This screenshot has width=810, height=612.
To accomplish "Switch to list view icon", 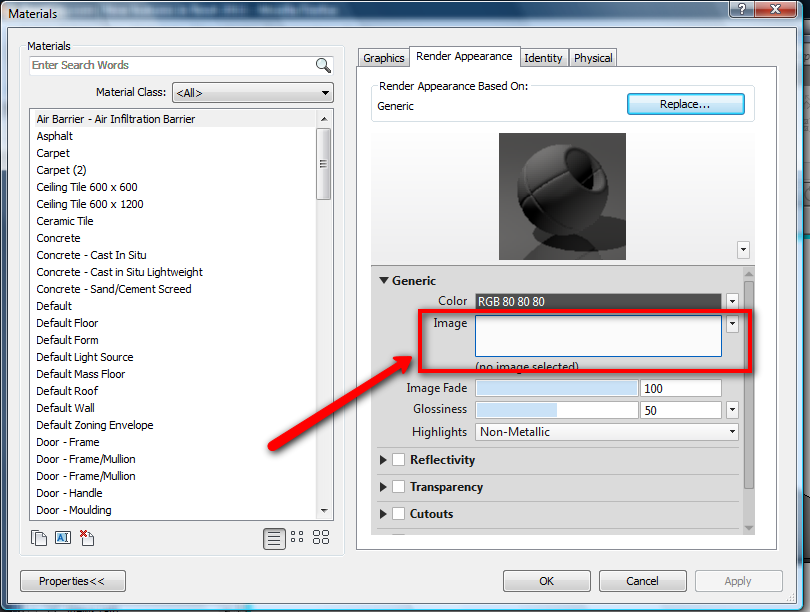I will pyautogui.click(x=274, y=539).
